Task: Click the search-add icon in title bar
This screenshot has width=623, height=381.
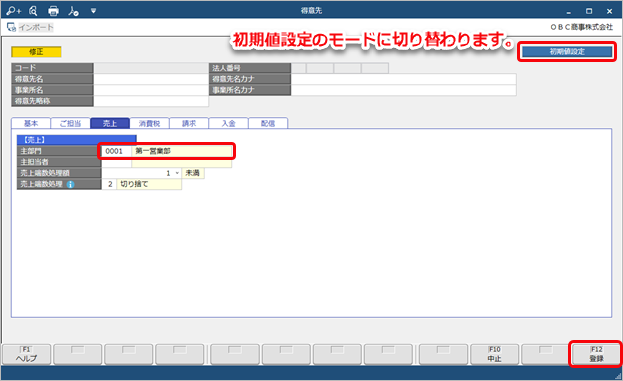Action: [x=14, y=11]
